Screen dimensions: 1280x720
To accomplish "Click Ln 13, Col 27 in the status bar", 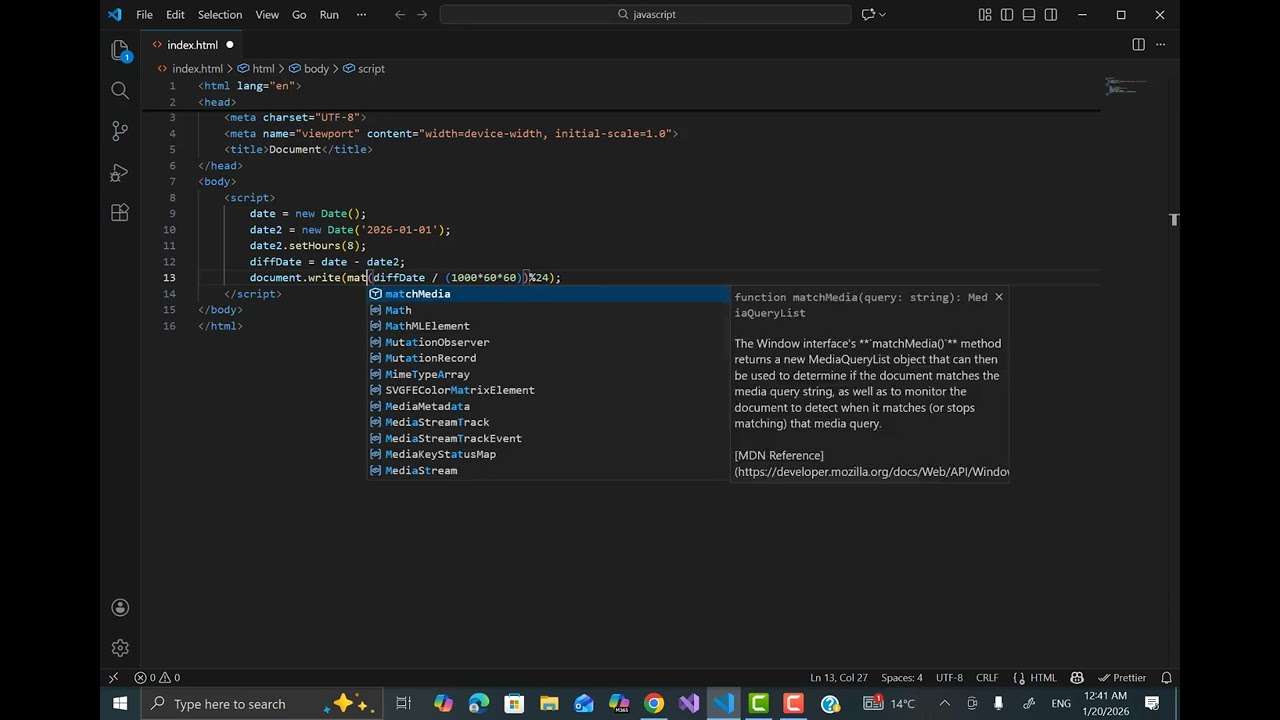I will (838, 677).
